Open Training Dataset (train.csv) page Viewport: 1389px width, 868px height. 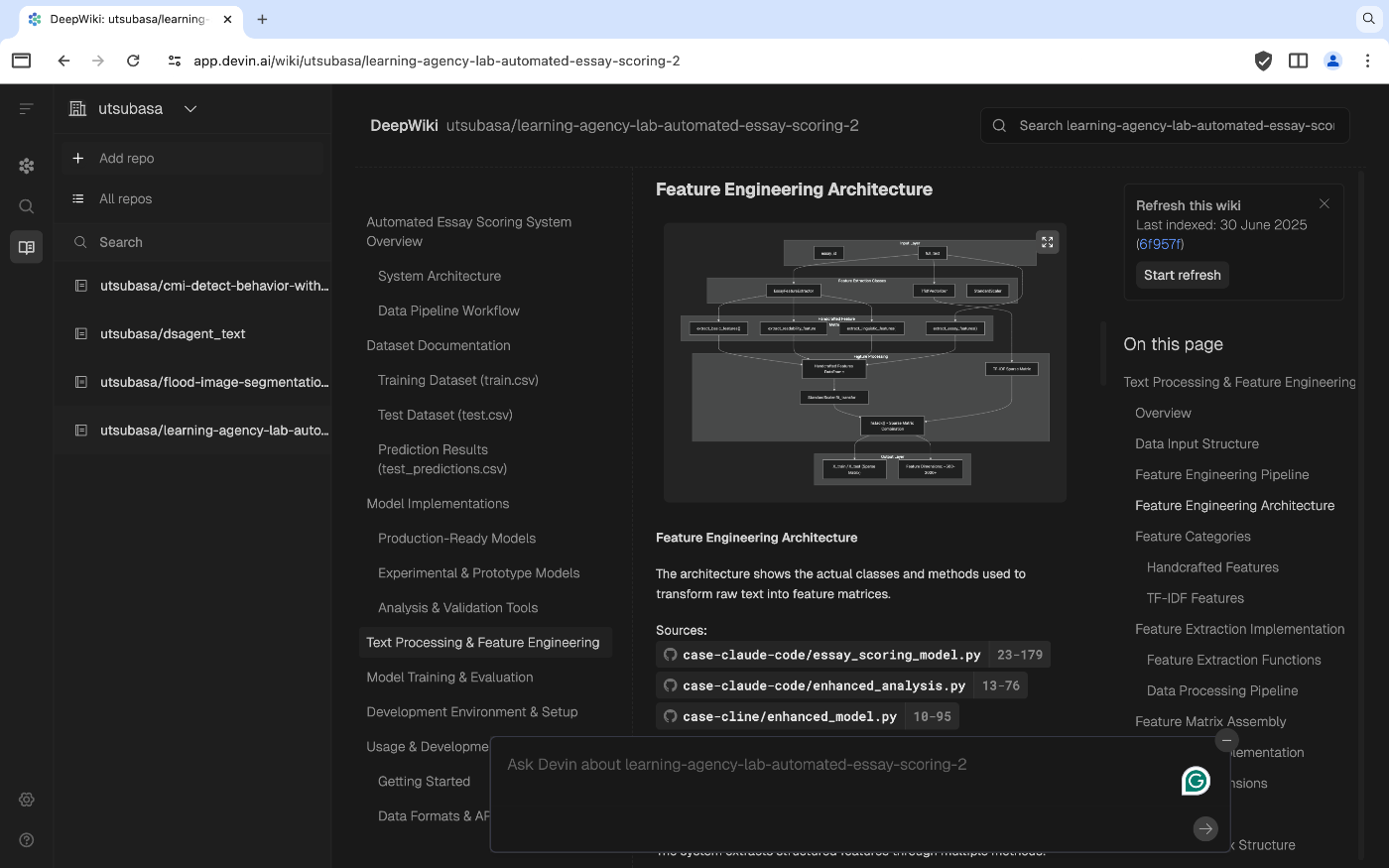coord(458,381)
